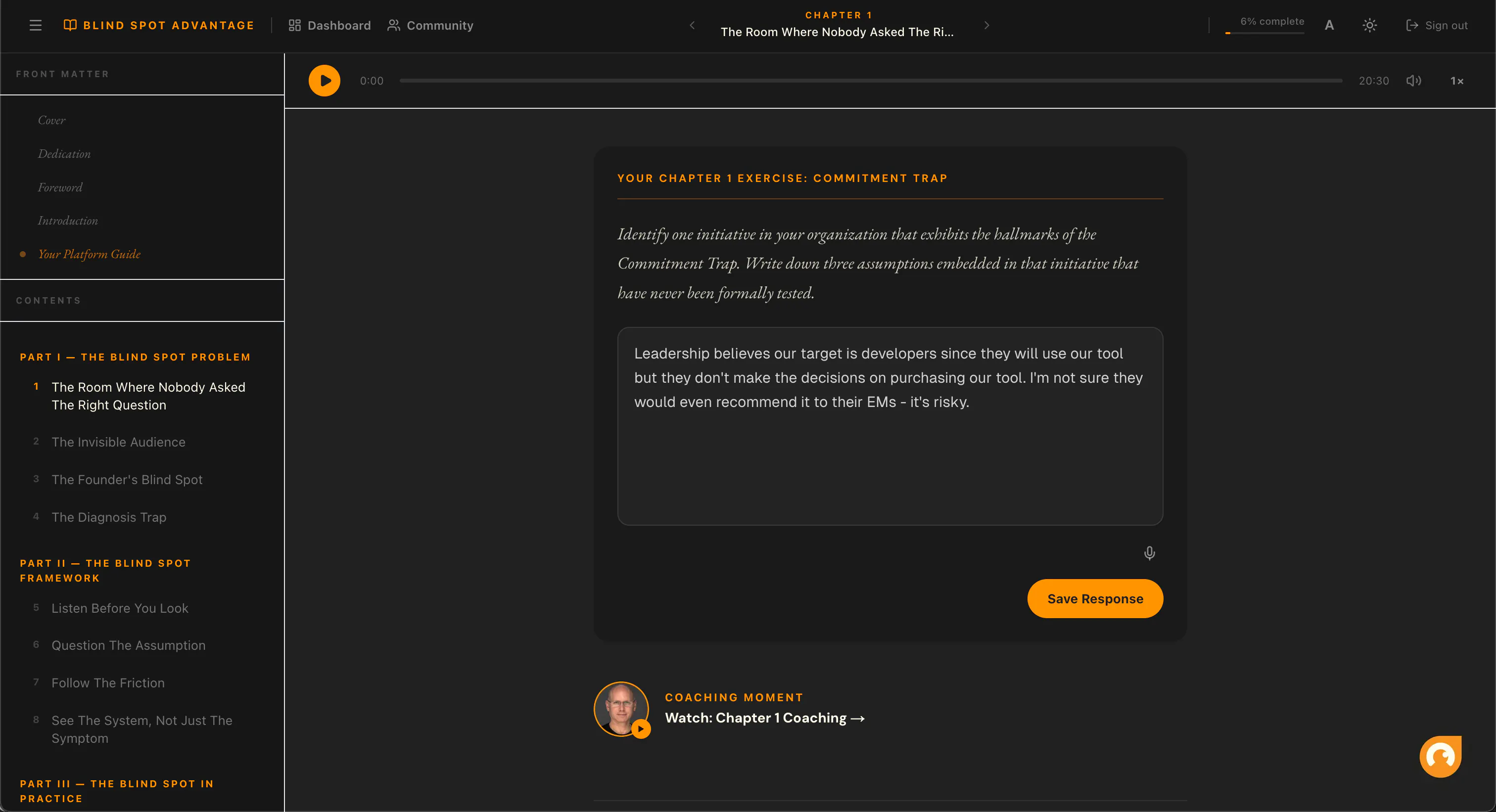Open the Foreword section
Screen dimensions: 1496x812
(60, 187)
